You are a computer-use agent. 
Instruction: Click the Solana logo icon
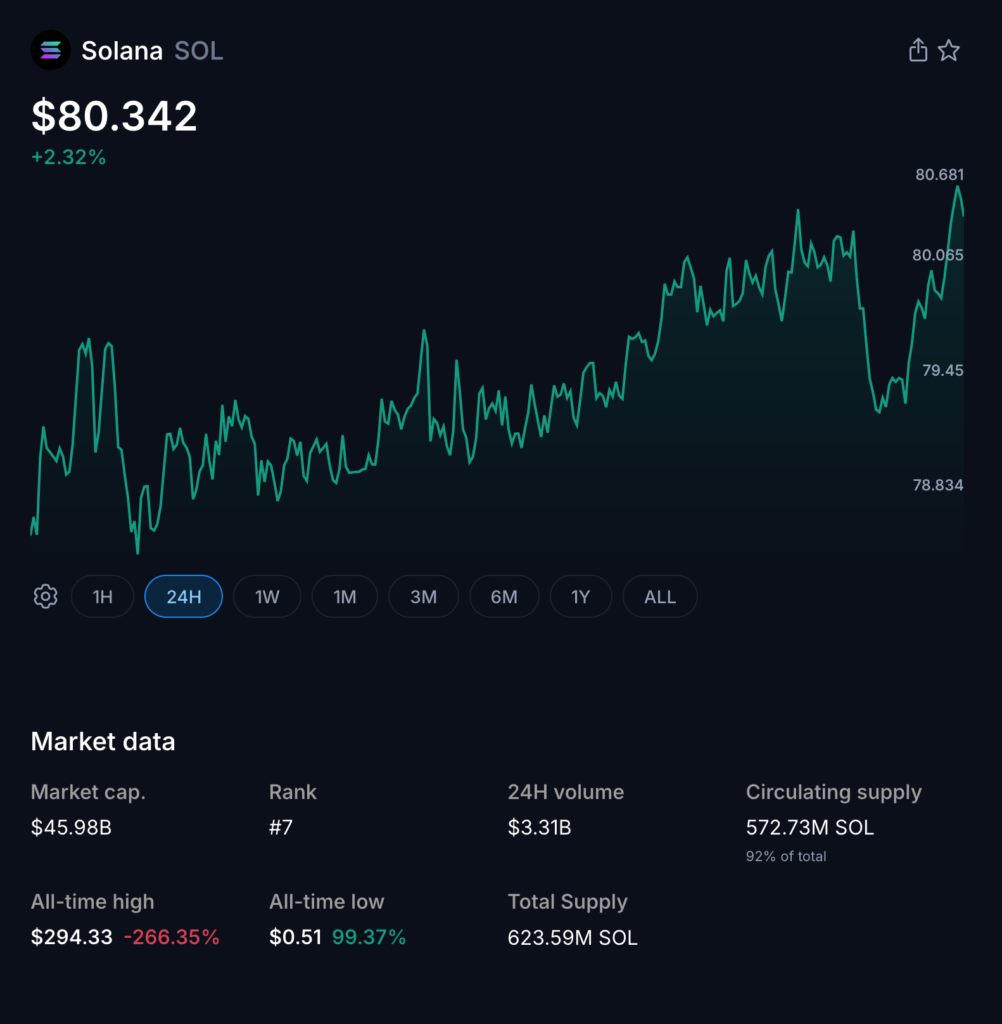[x=49, y=50]
